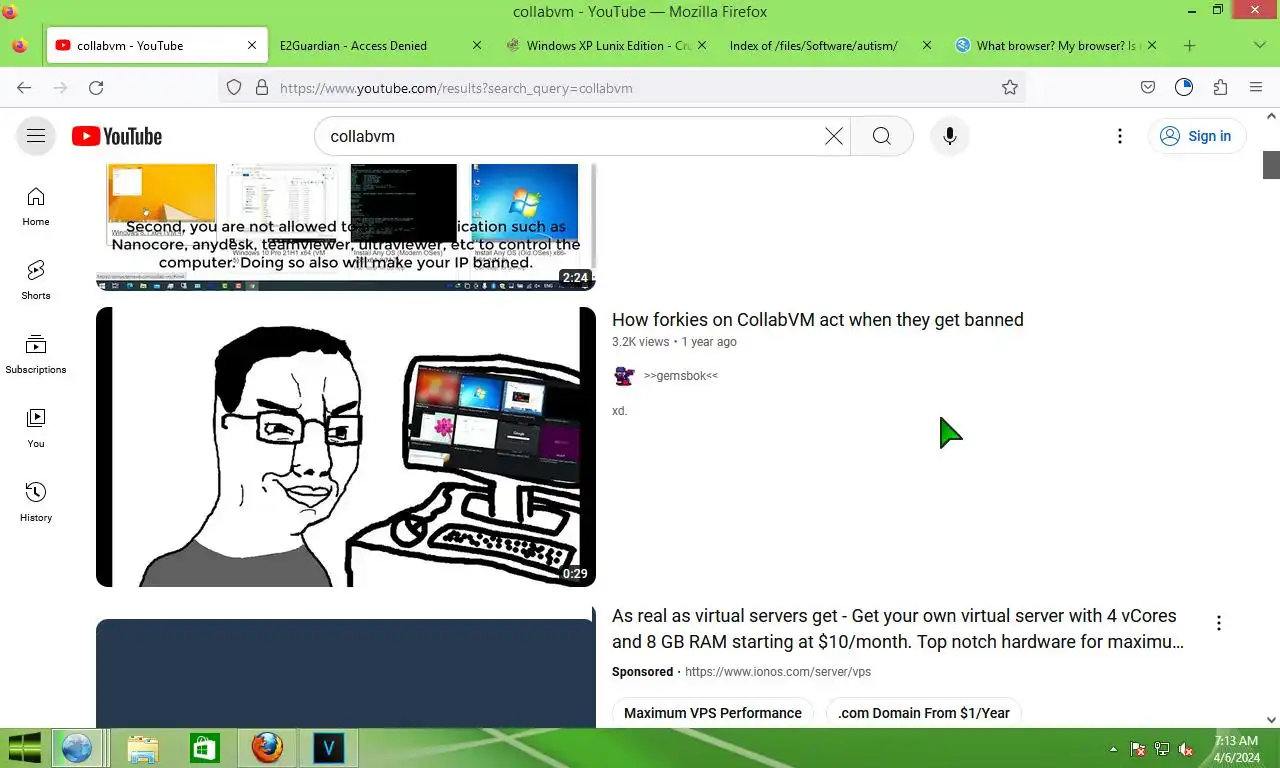Open ad options three-dot menu
The height and width of the screenshot is (768, 1280).
(x=1218, y=623)
